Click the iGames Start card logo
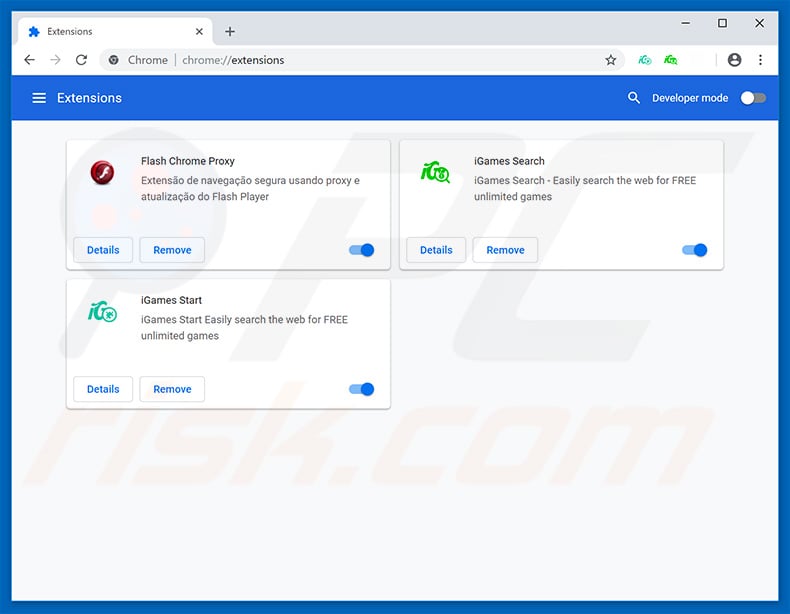The height and width of the screenshot is (614, 790). (x=102, y=312)
